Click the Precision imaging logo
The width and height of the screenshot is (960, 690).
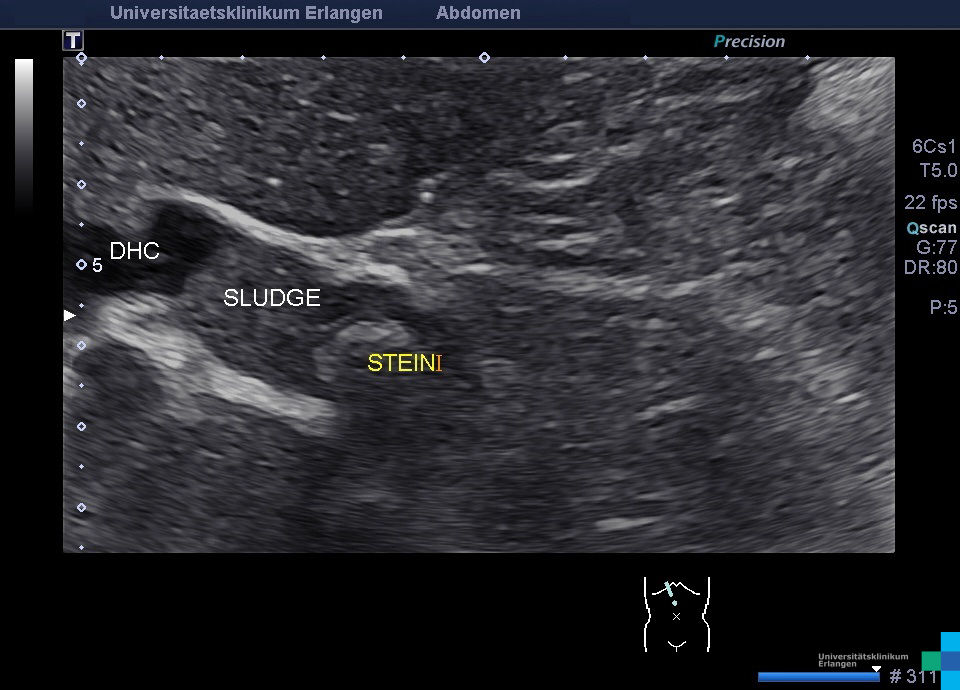[749, 41]
